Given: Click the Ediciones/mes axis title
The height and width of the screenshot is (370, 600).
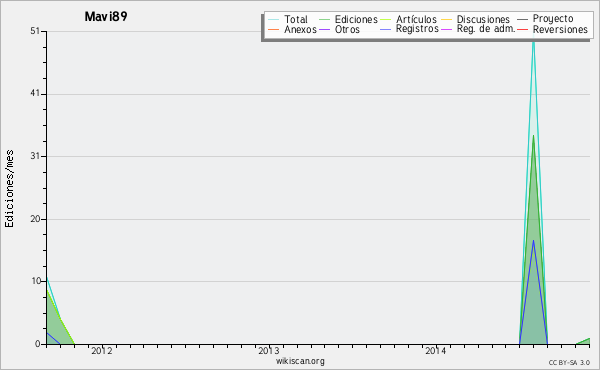Looking at the screenshot, I should pyautogui.click(x=9, y=189).
